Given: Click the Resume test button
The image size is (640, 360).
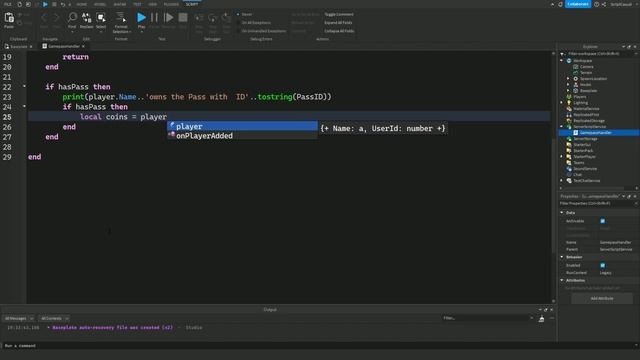Looking at the screenshot, I should 168,18.
